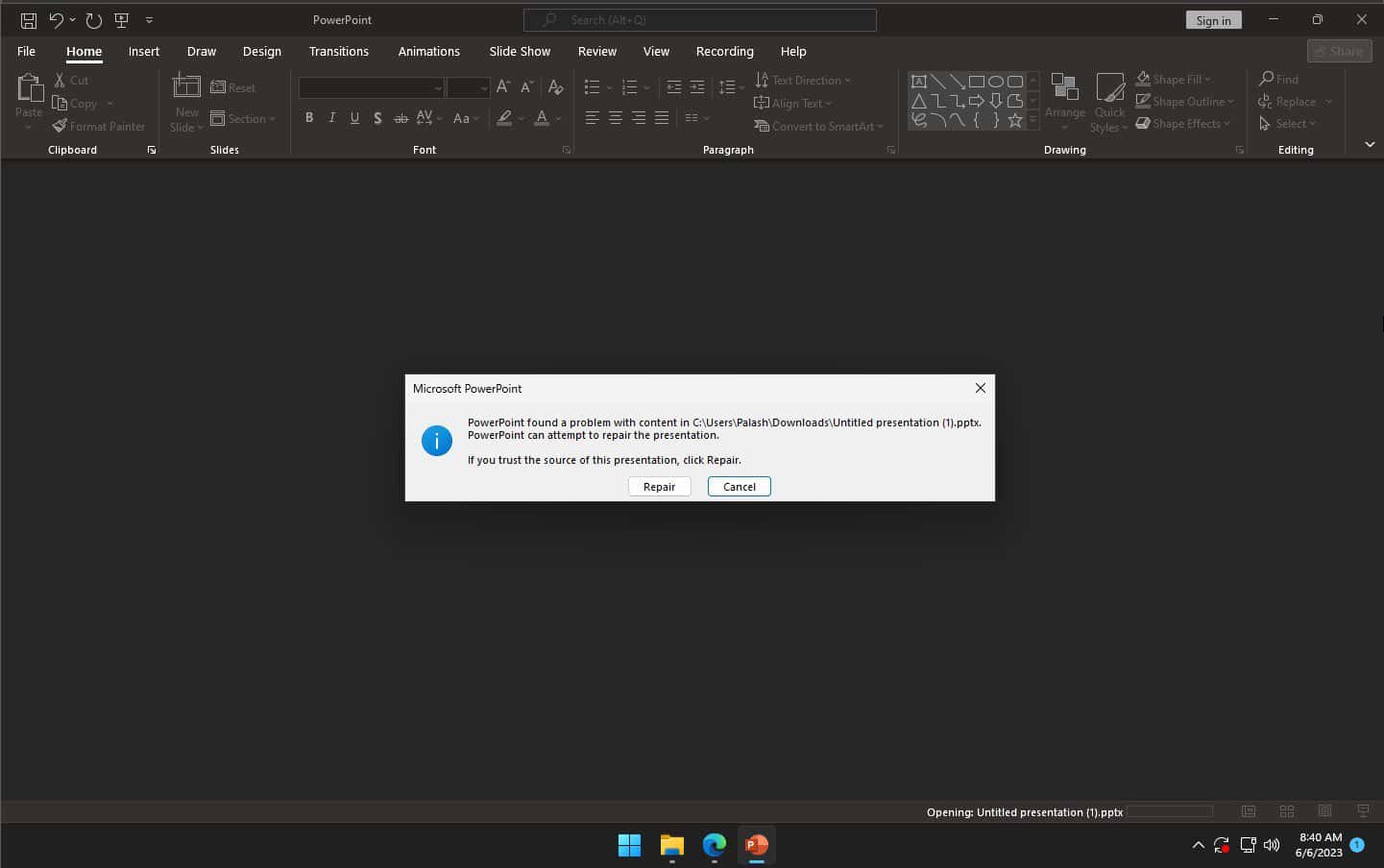Start presentation from beginning icon
This screenshot has height=868, width=1384.
coord(122,19)
